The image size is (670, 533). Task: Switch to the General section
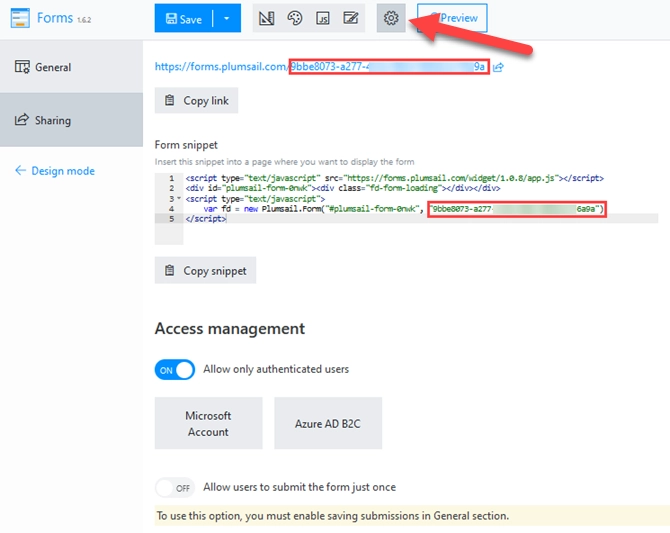[71, 67]
